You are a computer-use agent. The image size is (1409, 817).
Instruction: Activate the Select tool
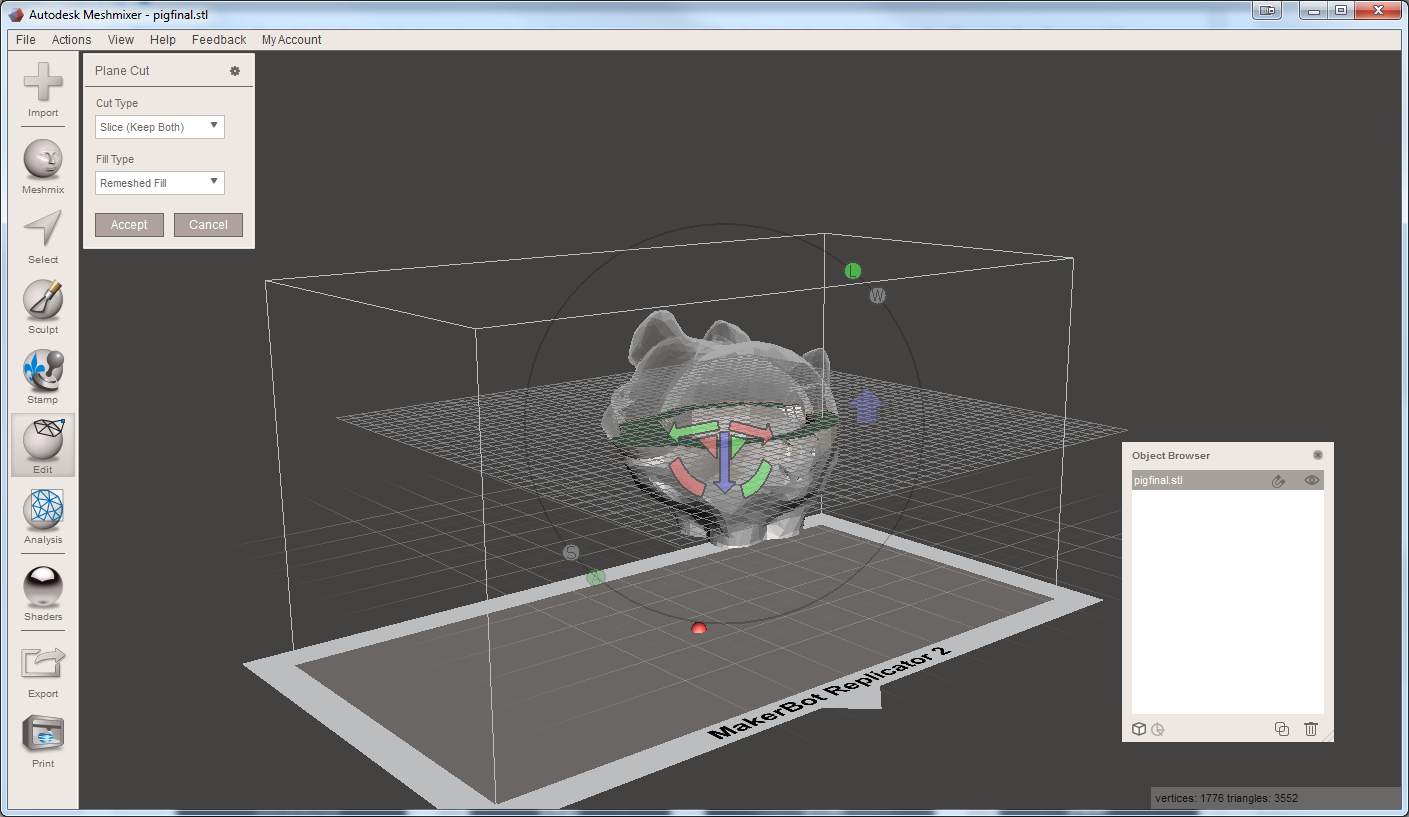[x=43, y=237]
